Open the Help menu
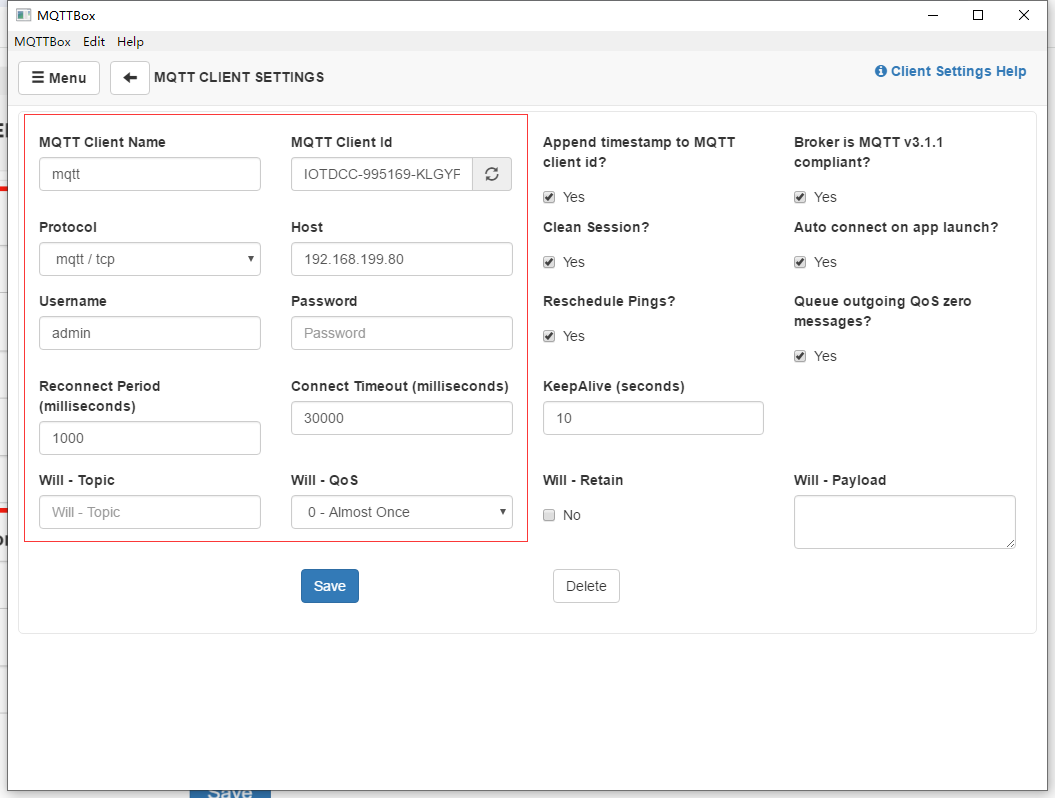 tap(131, 42)
